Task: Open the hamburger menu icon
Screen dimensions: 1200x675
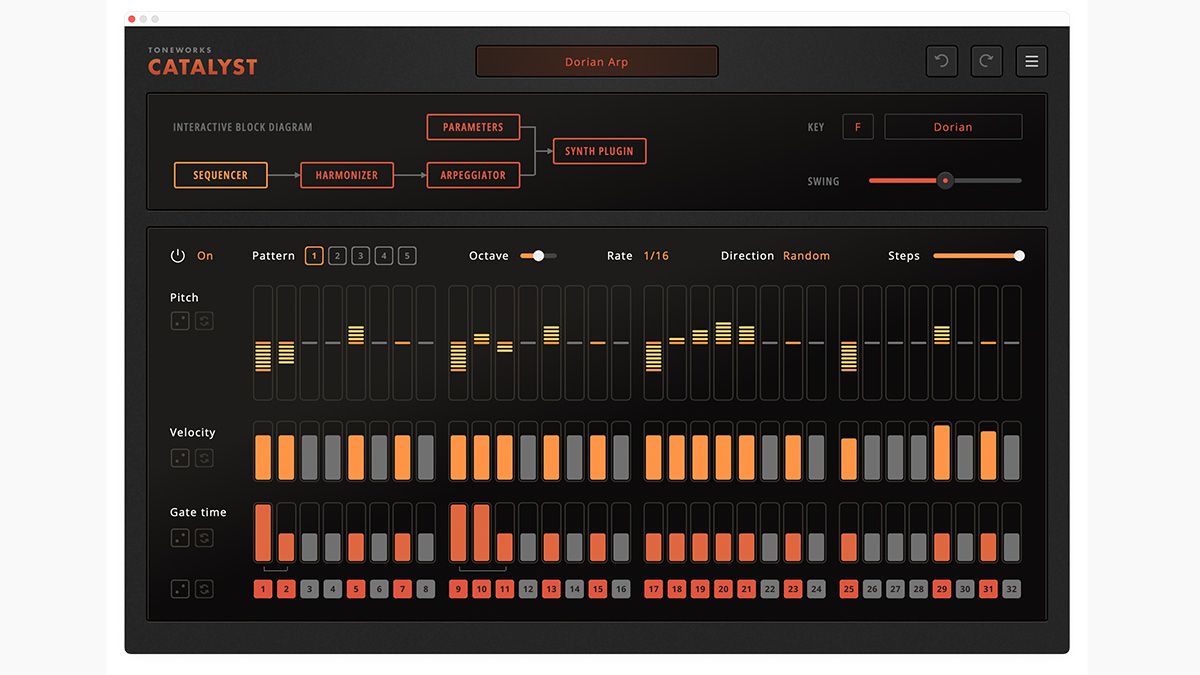Action: point(1031,61)
